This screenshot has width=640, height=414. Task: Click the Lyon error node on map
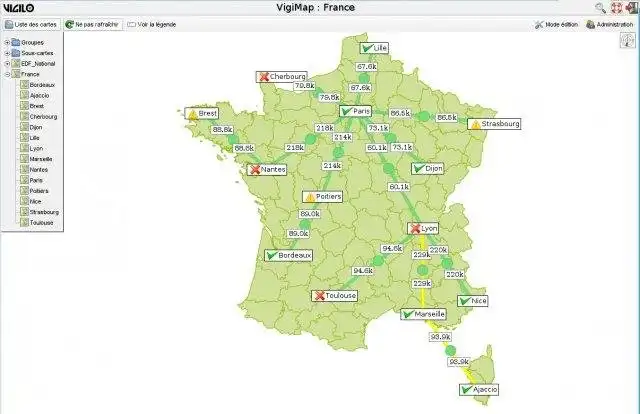point(423,229)
